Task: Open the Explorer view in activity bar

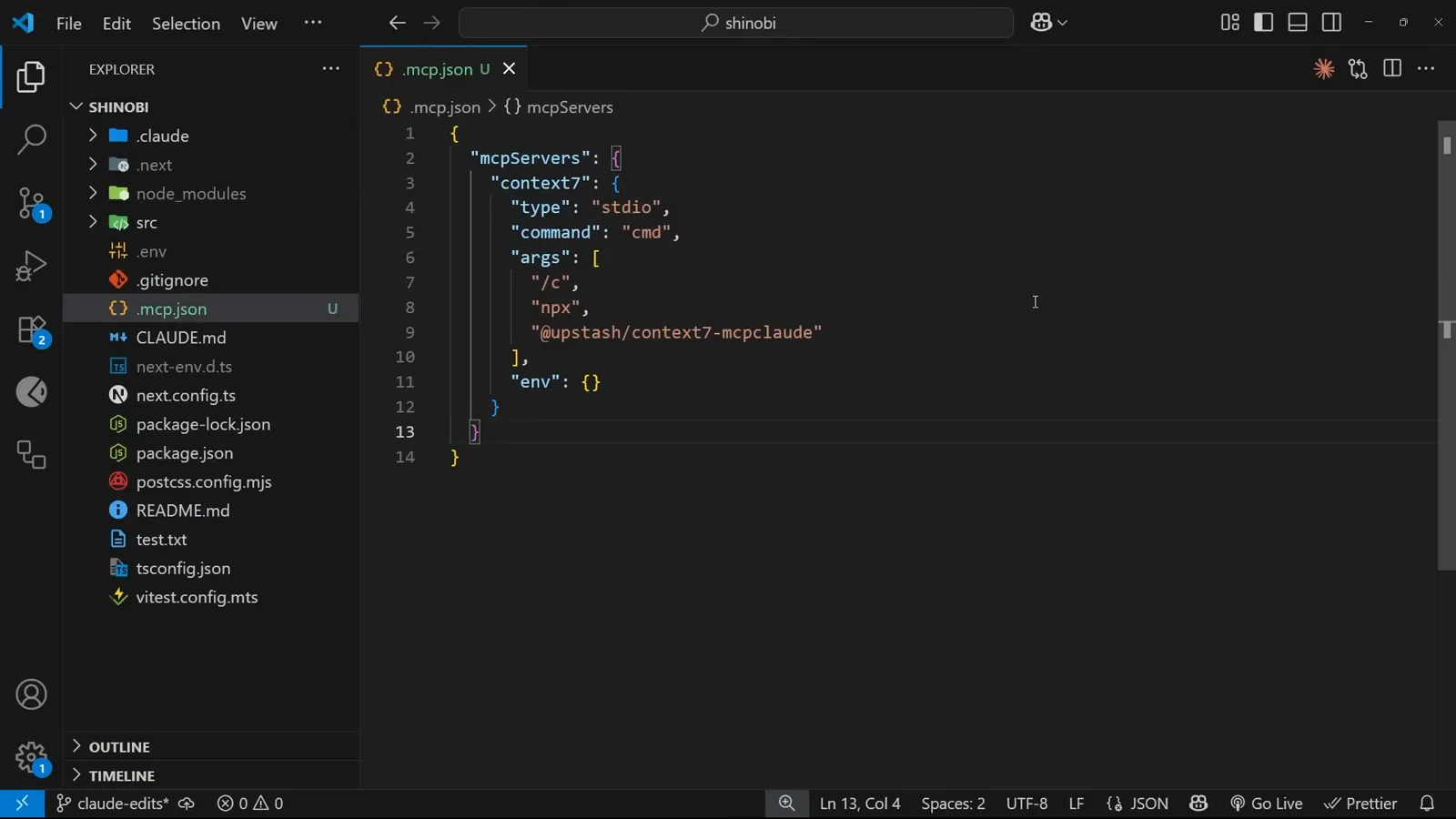Action: [31, 77]
